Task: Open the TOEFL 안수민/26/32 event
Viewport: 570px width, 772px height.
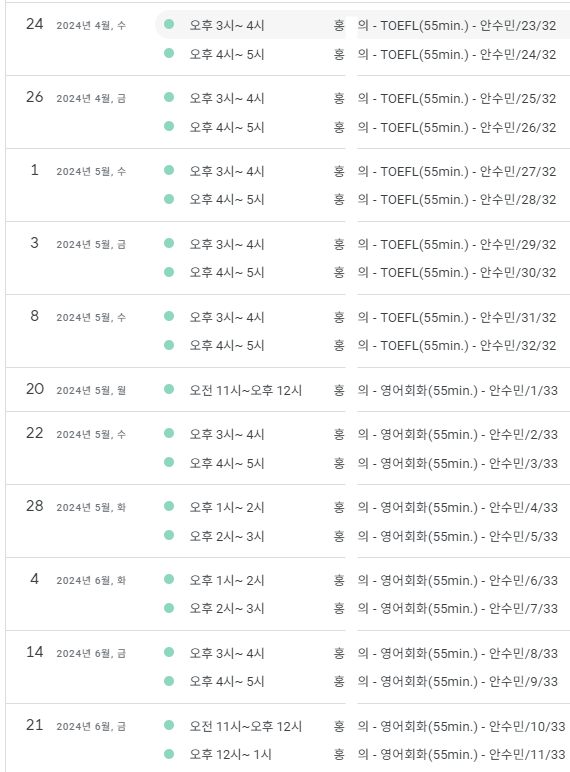Action: 362,127
